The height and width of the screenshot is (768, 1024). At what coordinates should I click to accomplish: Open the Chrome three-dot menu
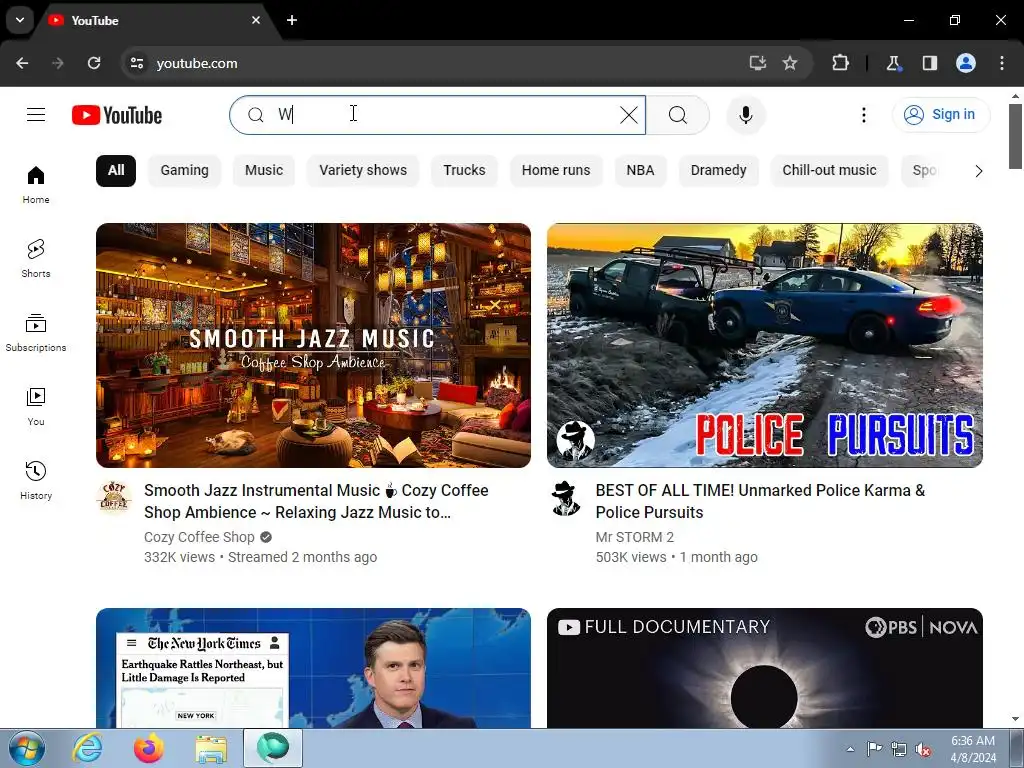tap(1002, 63)
